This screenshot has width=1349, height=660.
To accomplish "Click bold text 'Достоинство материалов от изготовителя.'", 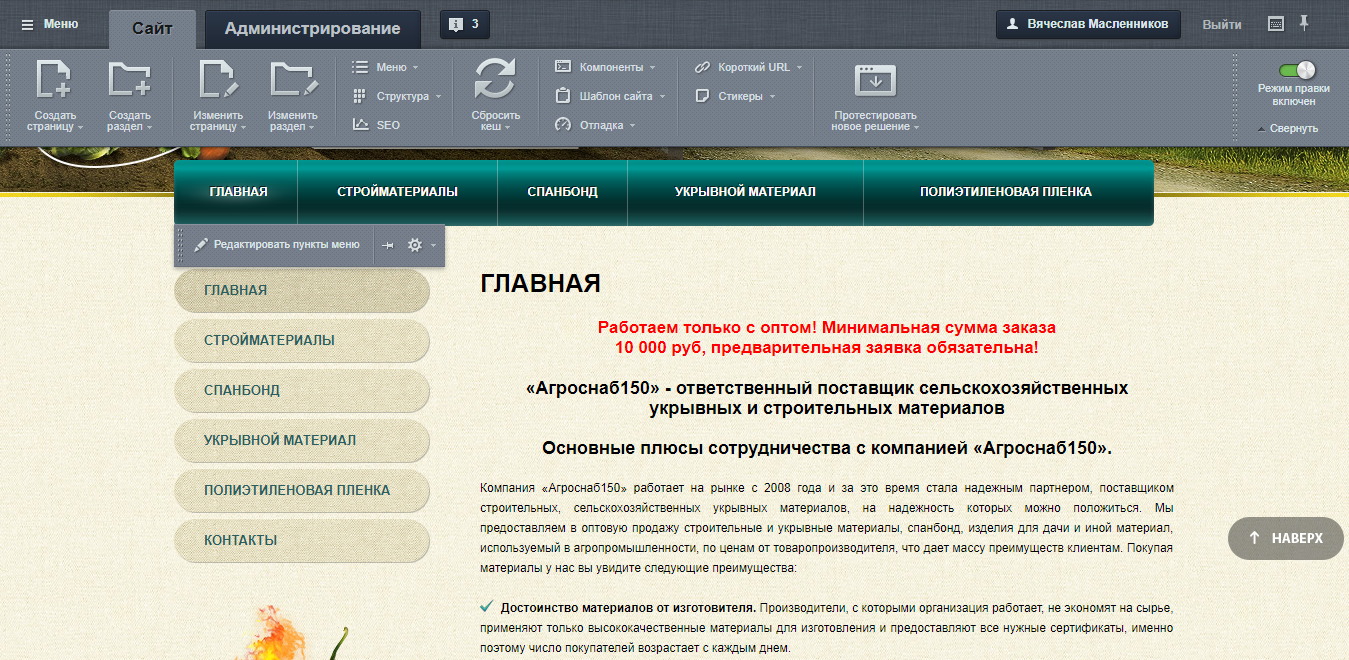I will (x=629, y=607).
